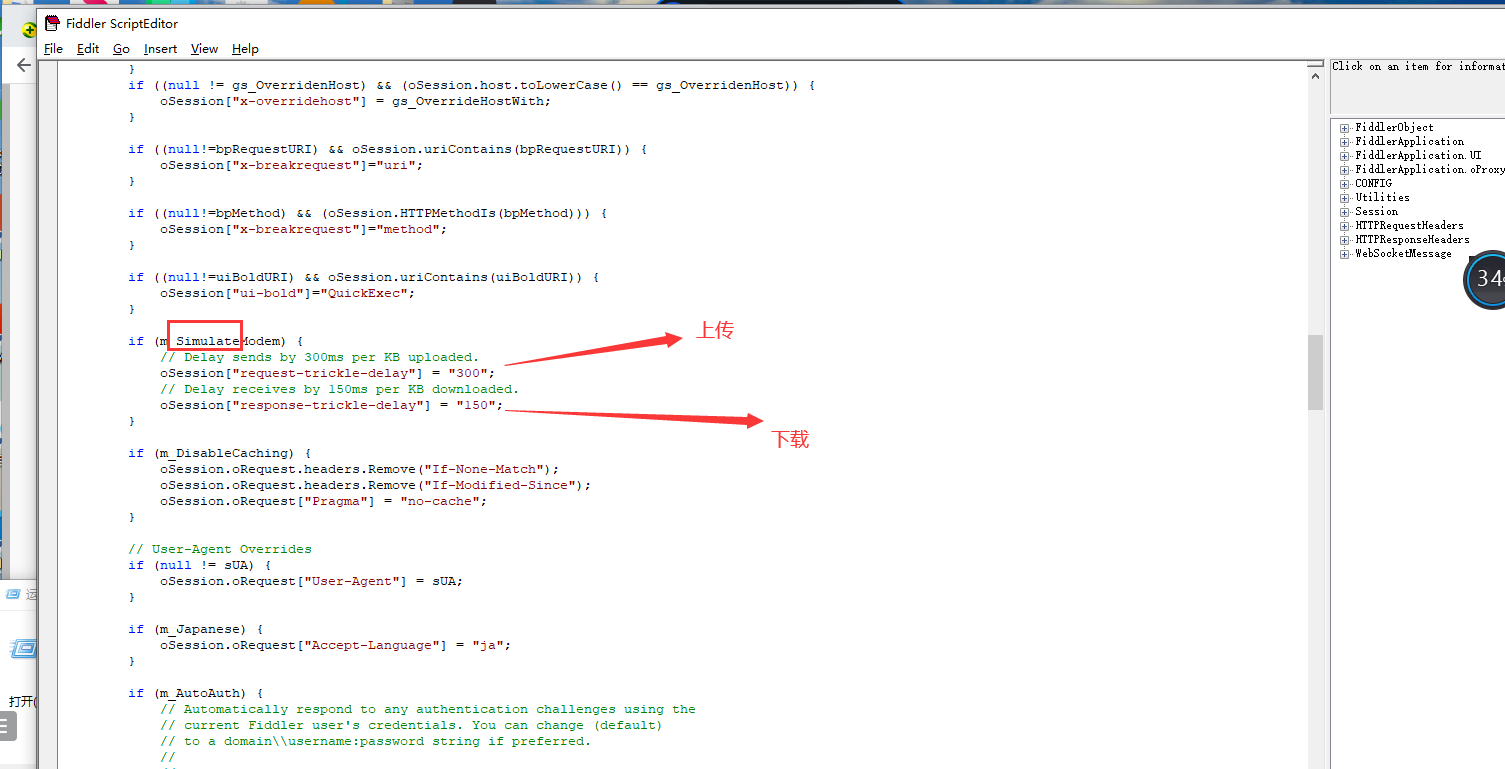The image size is (1505, 769).
Task: Select Session in the class tree
Action: point(1376,212)
